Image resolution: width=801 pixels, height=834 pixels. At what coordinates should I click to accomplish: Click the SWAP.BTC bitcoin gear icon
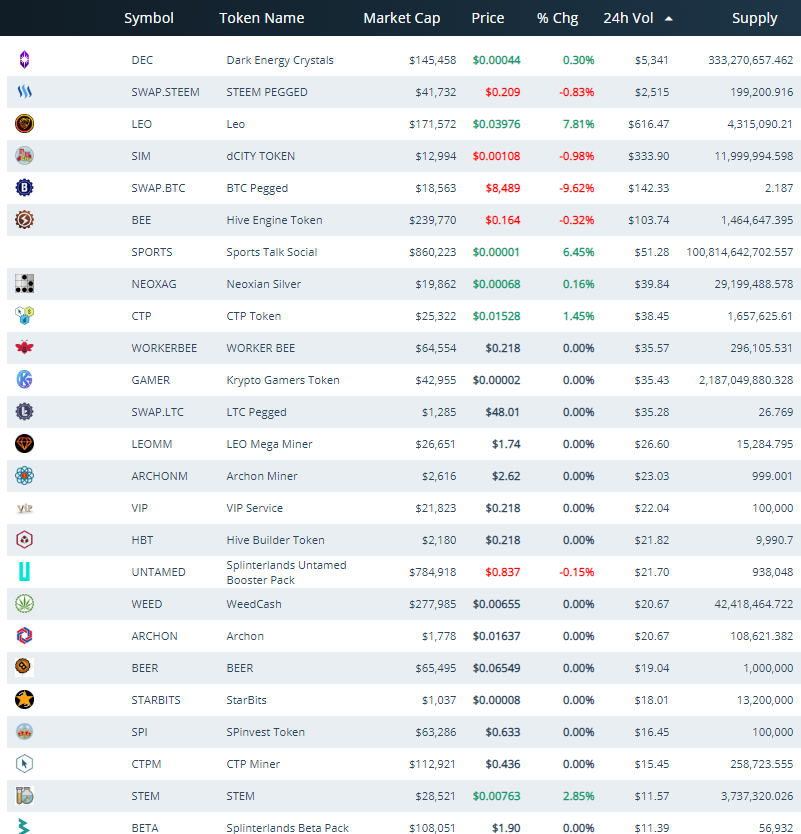[24, 188]
